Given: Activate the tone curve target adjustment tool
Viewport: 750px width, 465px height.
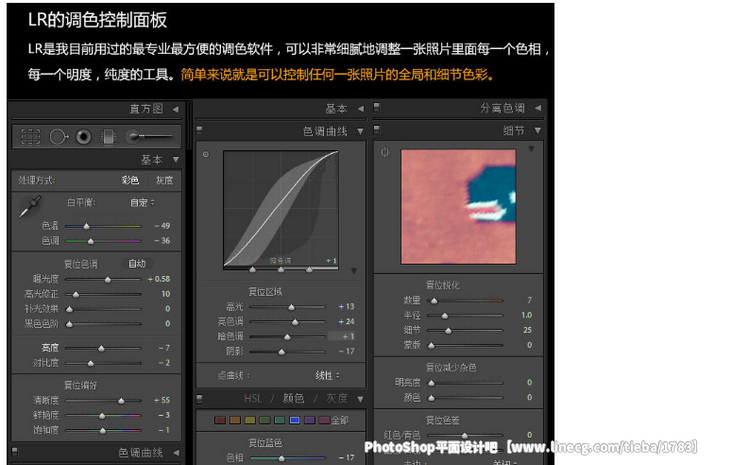Looking at the screenshot, I should click(x=206, y=154).
